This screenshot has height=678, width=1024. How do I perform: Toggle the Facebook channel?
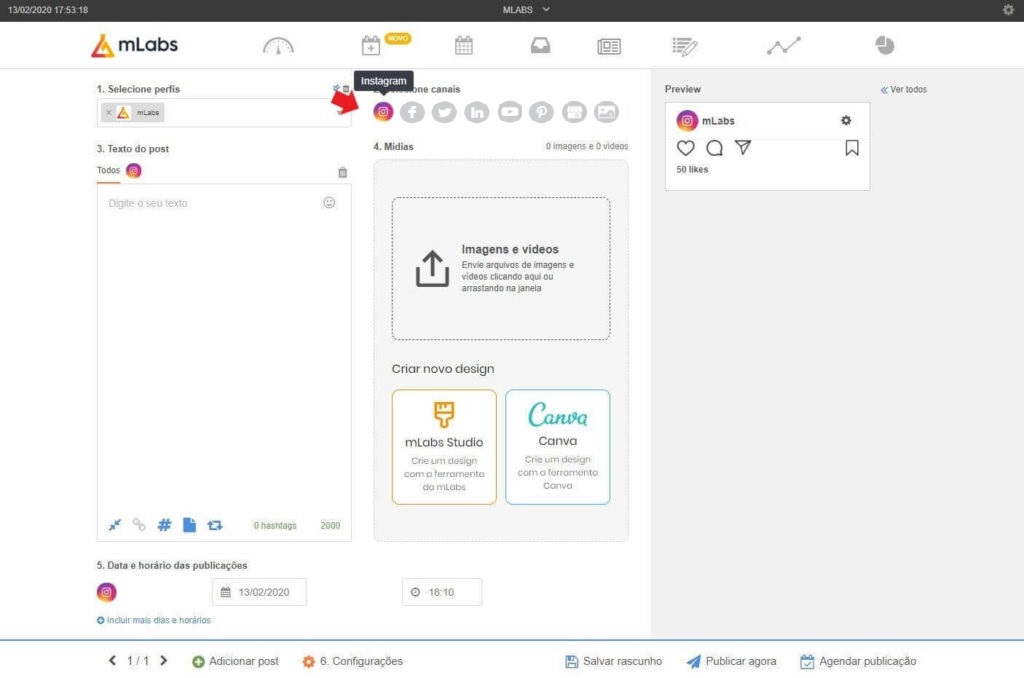[x=412, y=112]
